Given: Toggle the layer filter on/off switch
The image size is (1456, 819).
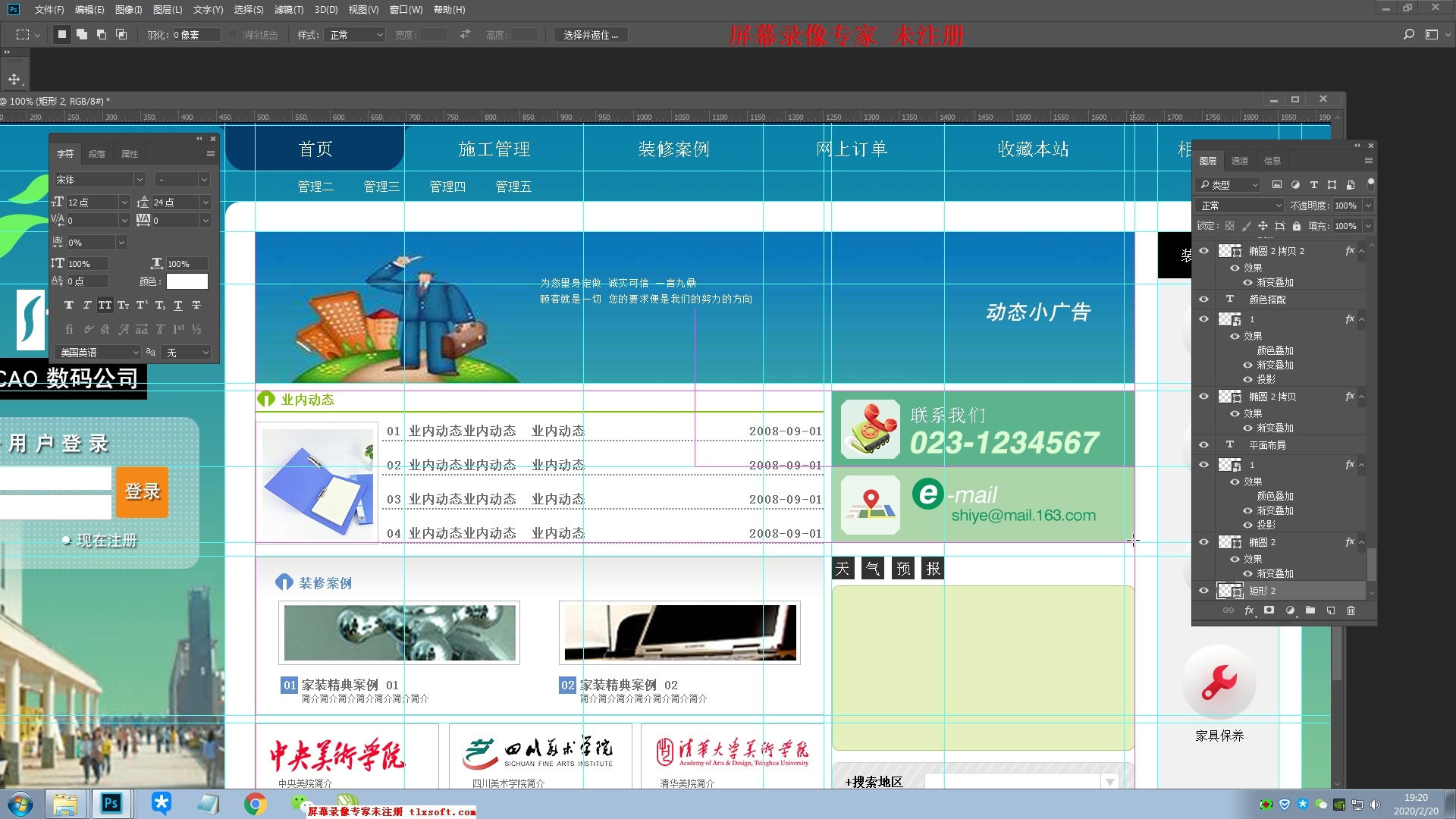Looking at the screenshot, I should pos(1370,184).
